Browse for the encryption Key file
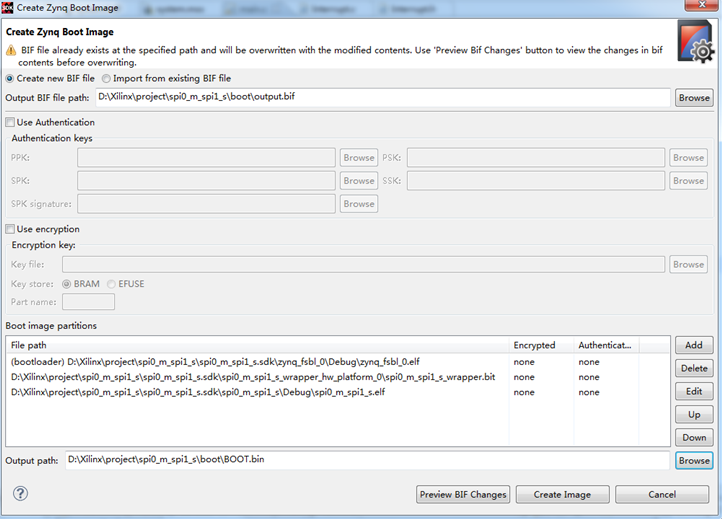Viewport: 722px width, 519px height. pos(688,264)
